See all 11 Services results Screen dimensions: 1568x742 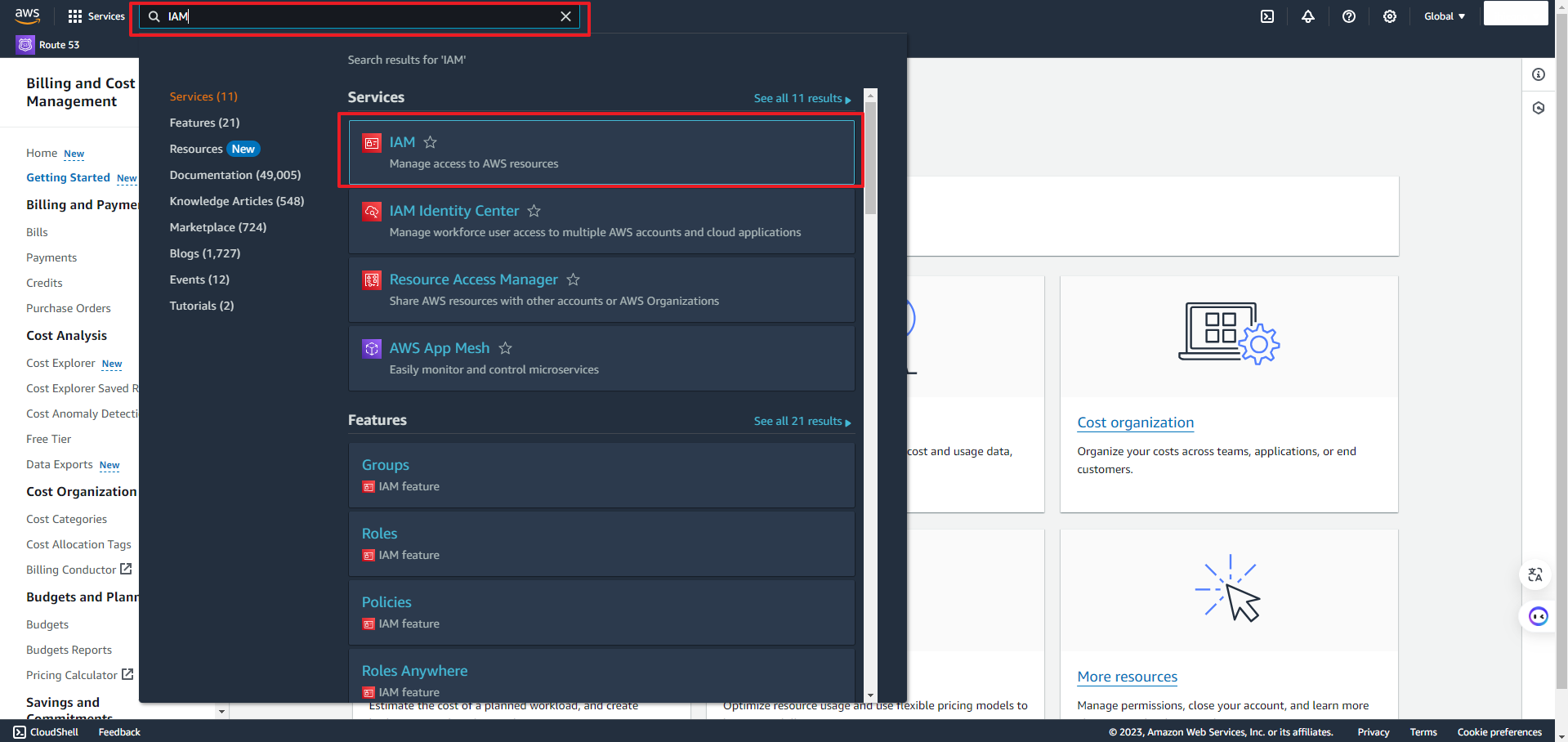tap(802, 98)
